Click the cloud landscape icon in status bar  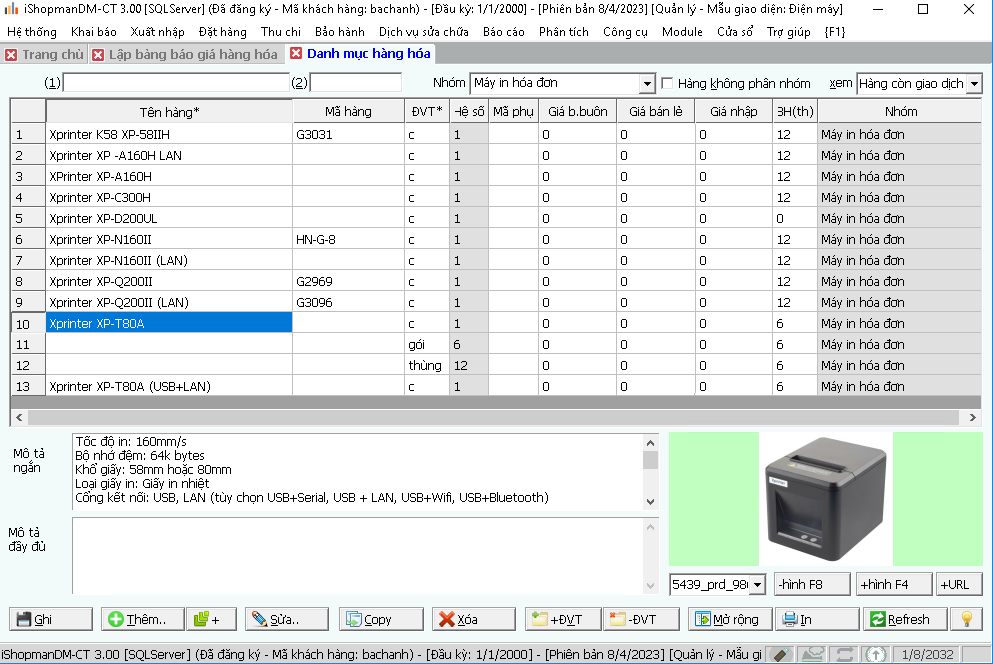click(813, 654)
